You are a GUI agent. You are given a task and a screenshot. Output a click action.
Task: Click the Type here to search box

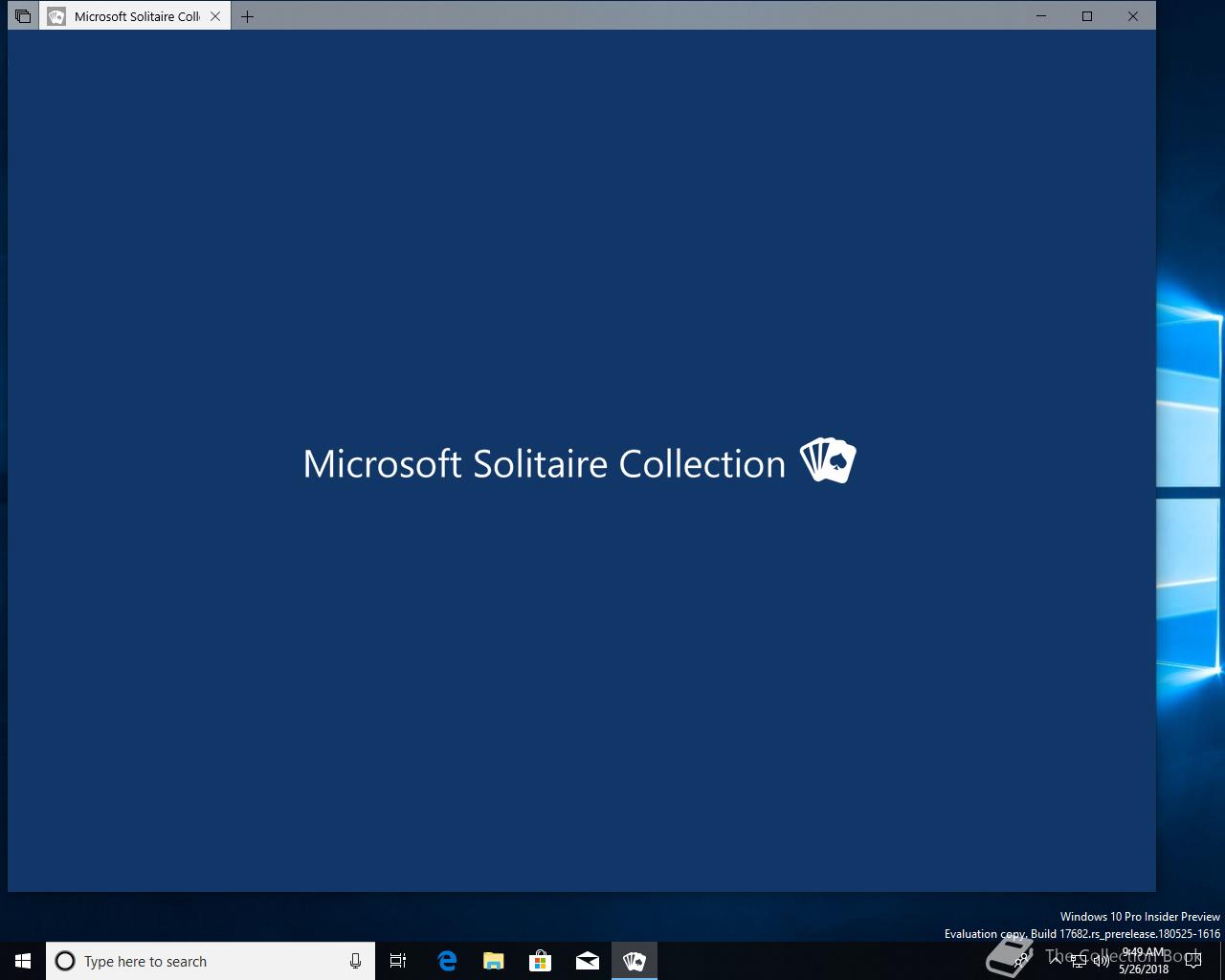click(211, 961)
